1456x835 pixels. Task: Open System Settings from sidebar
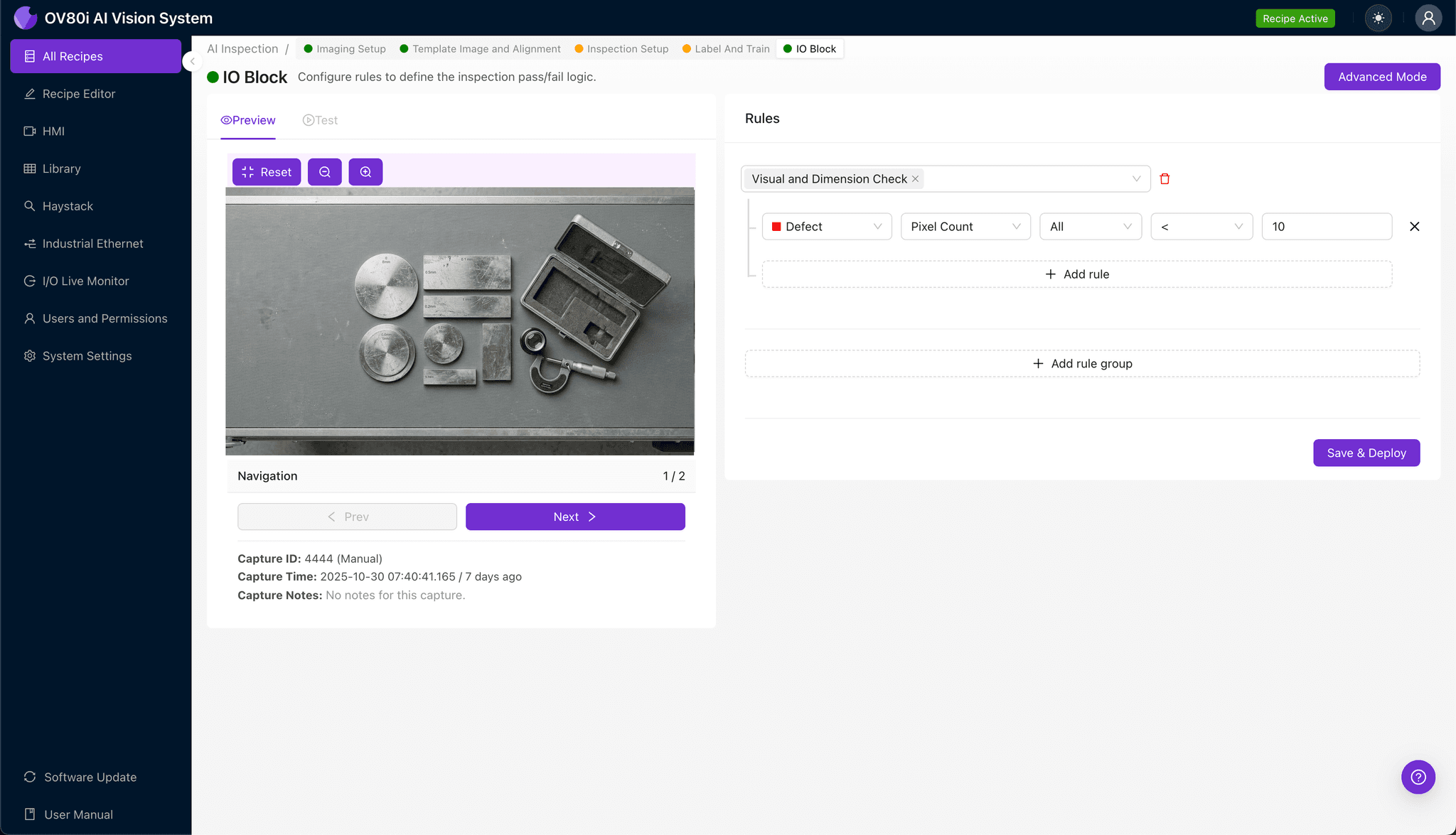pyautogui.click(x=96, y=356)
